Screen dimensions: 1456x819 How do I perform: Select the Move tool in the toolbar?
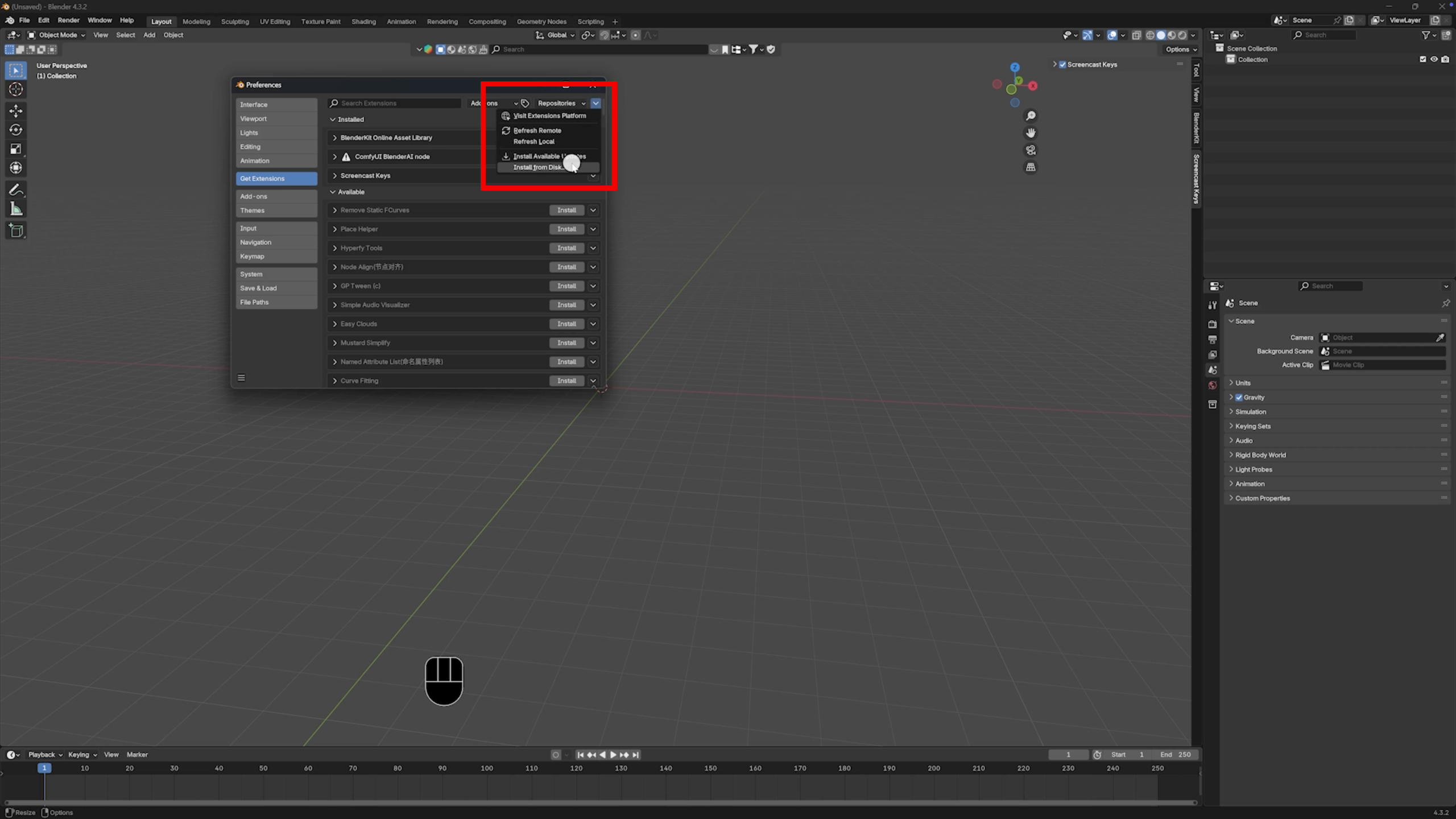click(x=15, y=111)
